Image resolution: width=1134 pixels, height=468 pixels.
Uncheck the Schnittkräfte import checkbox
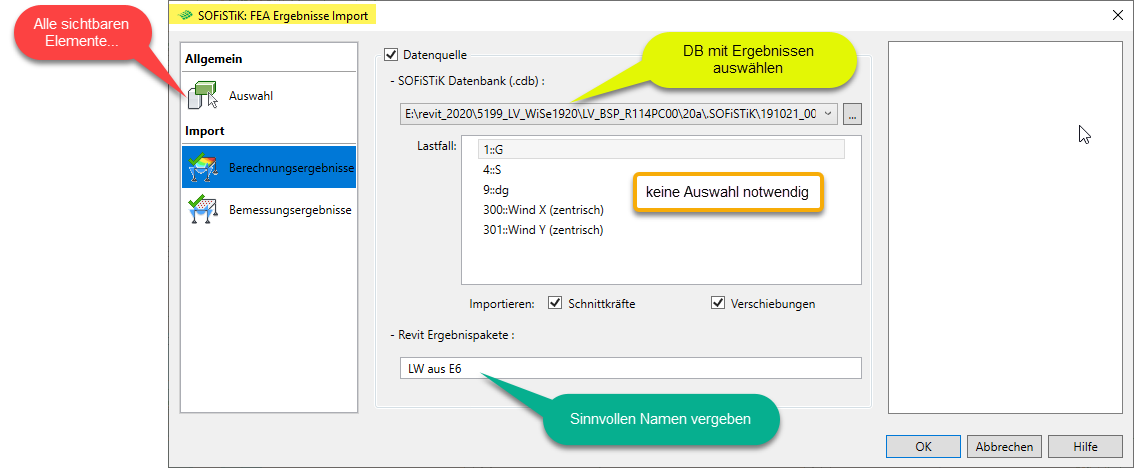[555, 303]
